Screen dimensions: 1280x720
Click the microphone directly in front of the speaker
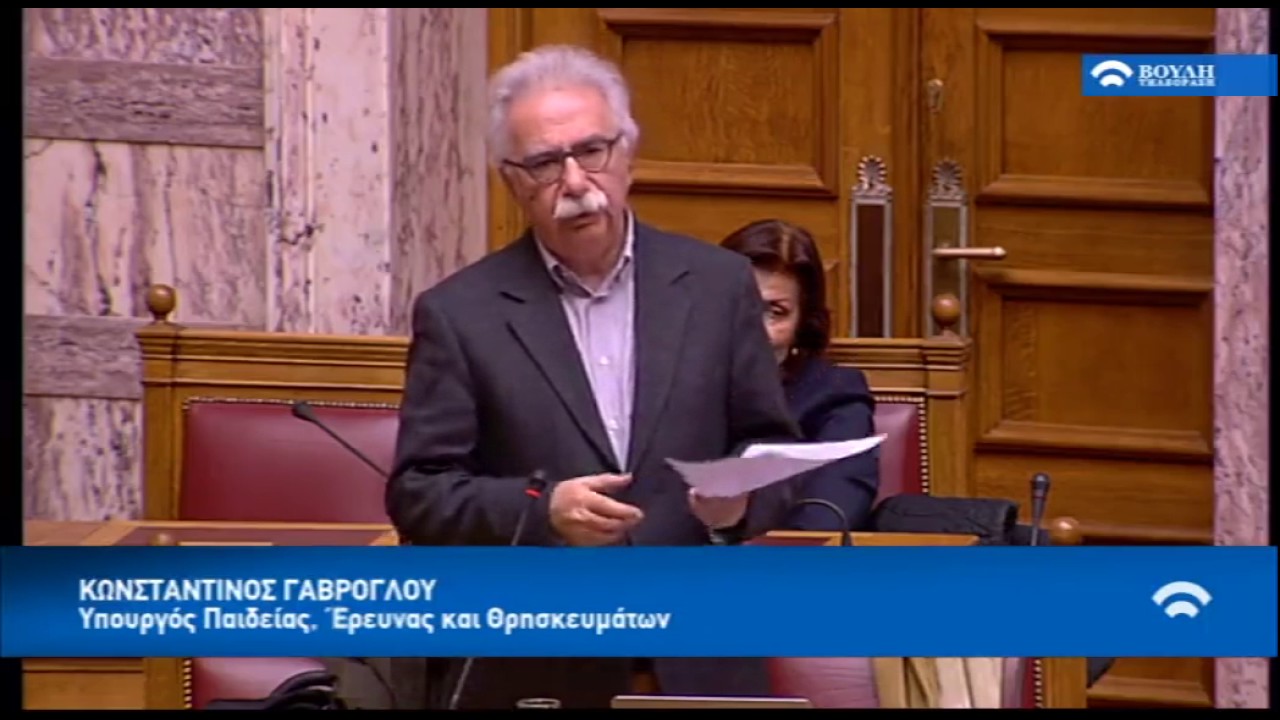pyautogui.click(x=536, y=486)
